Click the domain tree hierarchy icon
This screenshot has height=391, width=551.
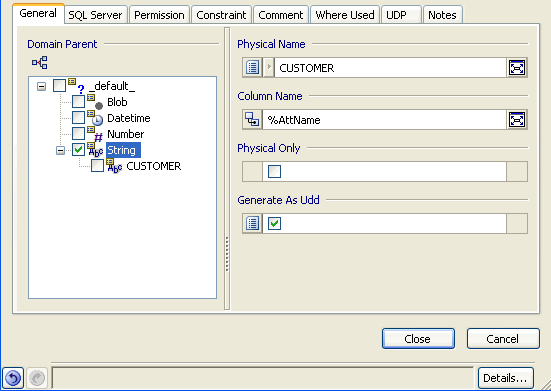[x=40, y=63]
